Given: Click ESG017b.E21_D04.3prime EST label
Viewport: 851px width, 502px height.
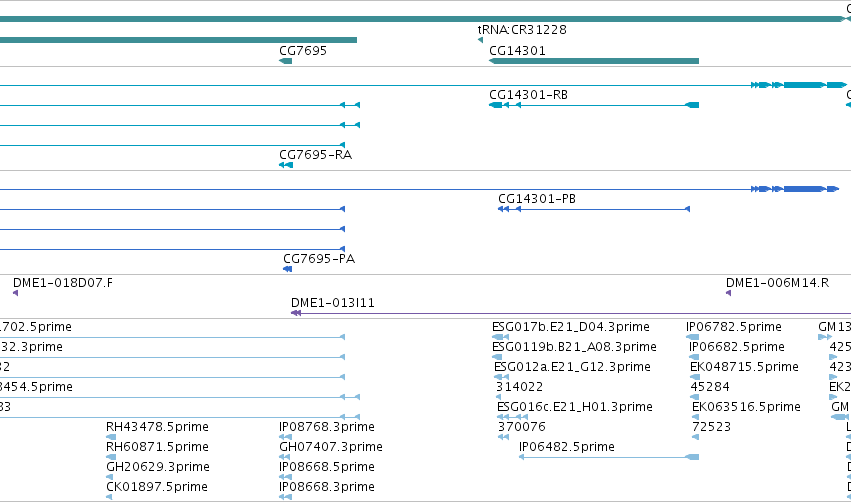Looking at the screenshot, I should point(570,327).
